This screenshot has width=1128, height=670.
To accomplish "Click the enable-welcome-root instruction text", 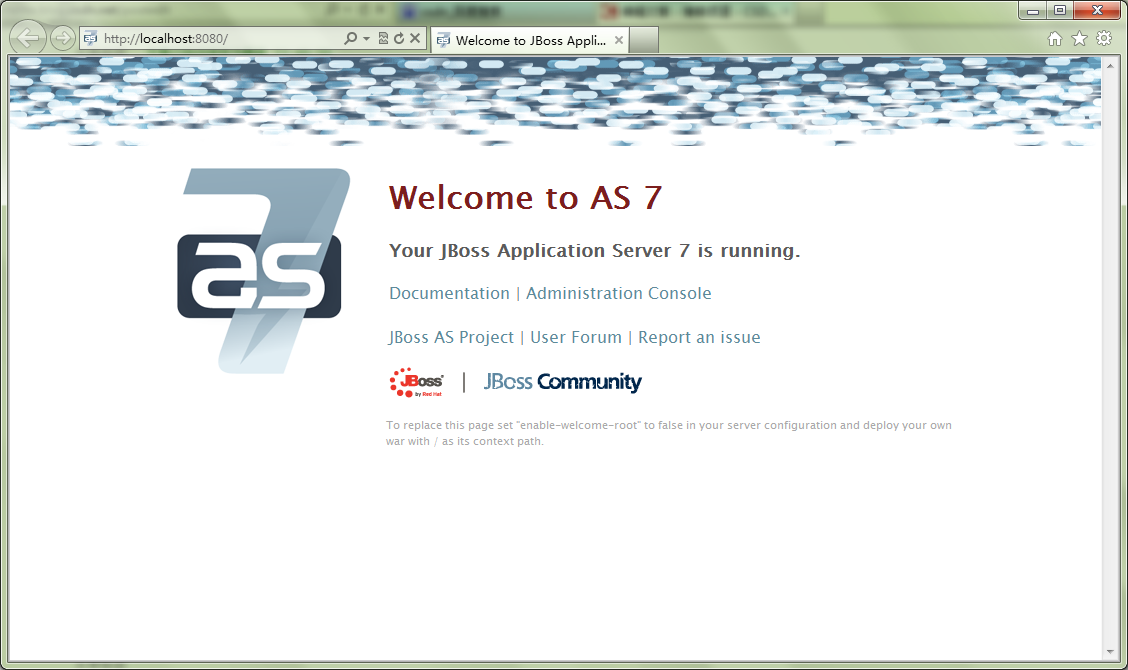I will click(668, 433).
